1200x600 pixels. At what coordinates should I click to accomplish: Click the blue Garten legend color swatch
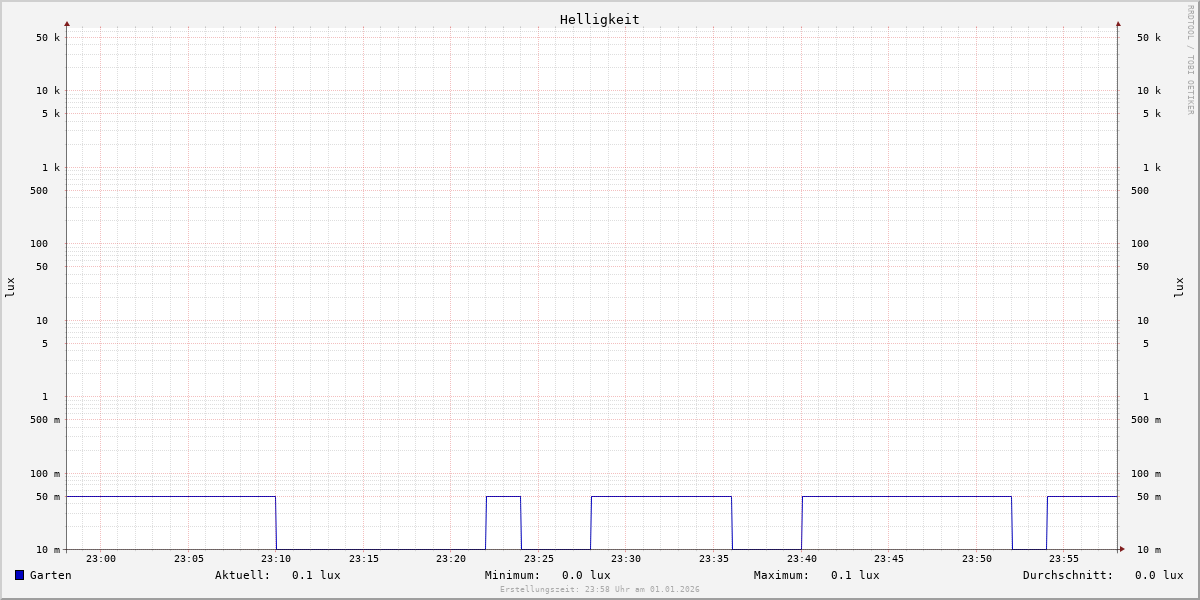19,575
